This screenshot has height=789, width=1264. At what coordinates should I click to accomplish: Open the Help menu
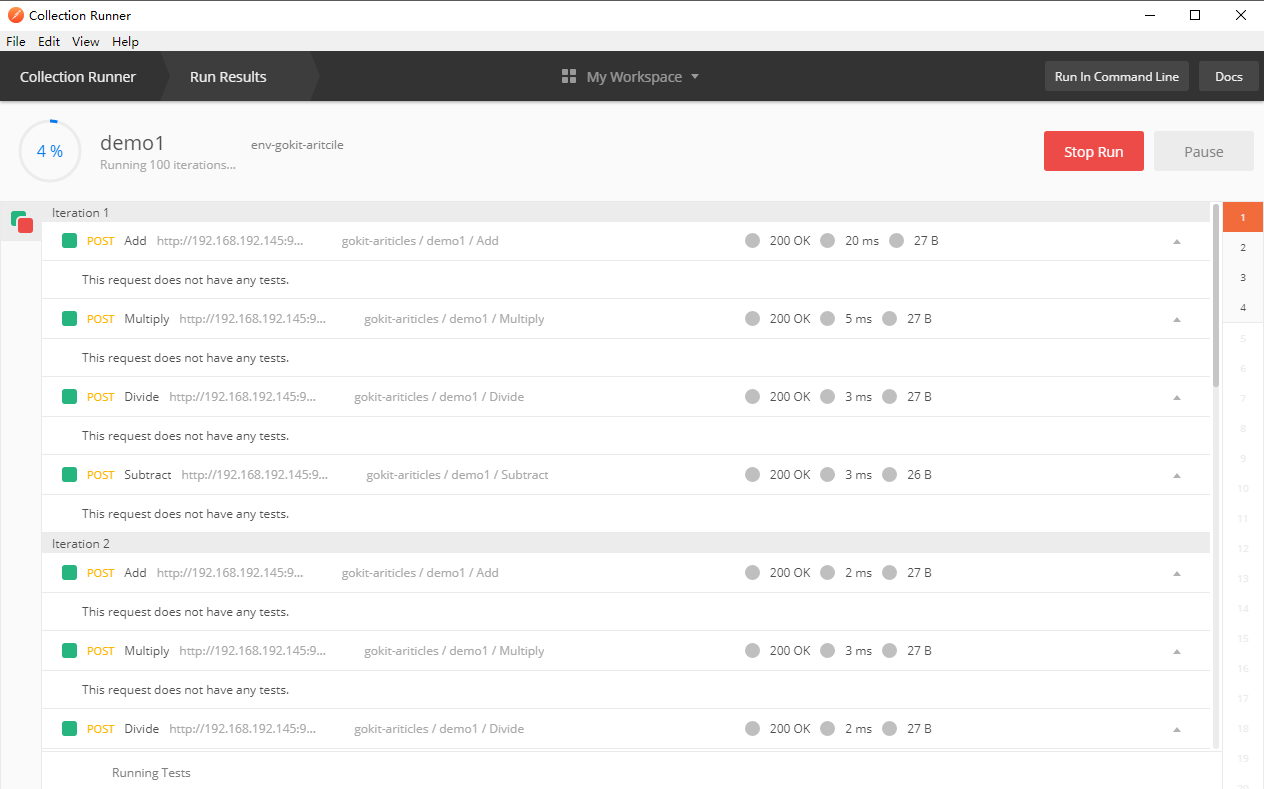coord(125,42)
